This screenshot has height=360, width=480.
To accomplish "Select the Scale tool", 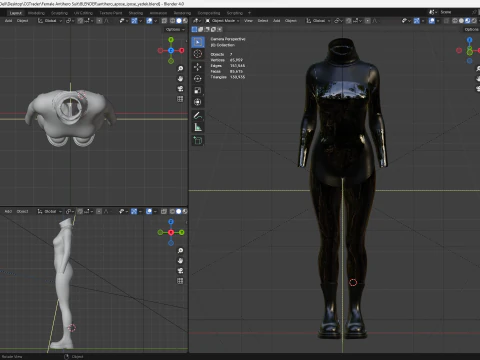I will click(x=198, y=90).
